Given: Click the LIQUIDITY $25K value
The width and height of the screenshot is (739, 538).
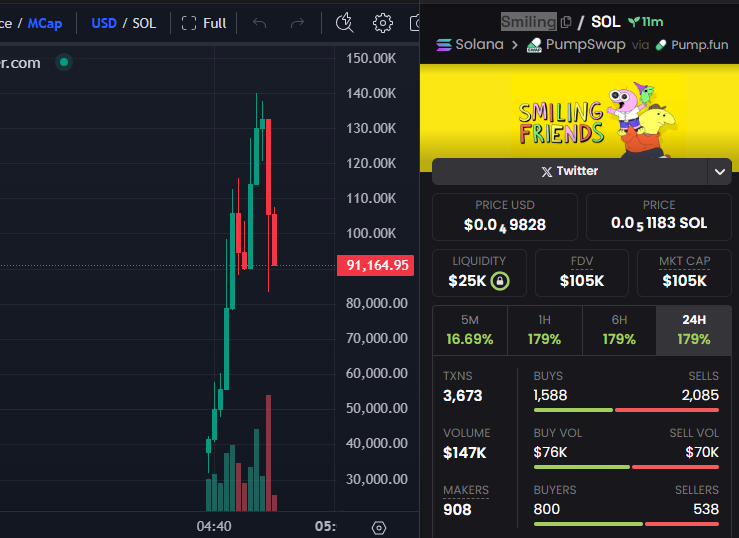Looking at the screenshot, I should tap(467, 281).
